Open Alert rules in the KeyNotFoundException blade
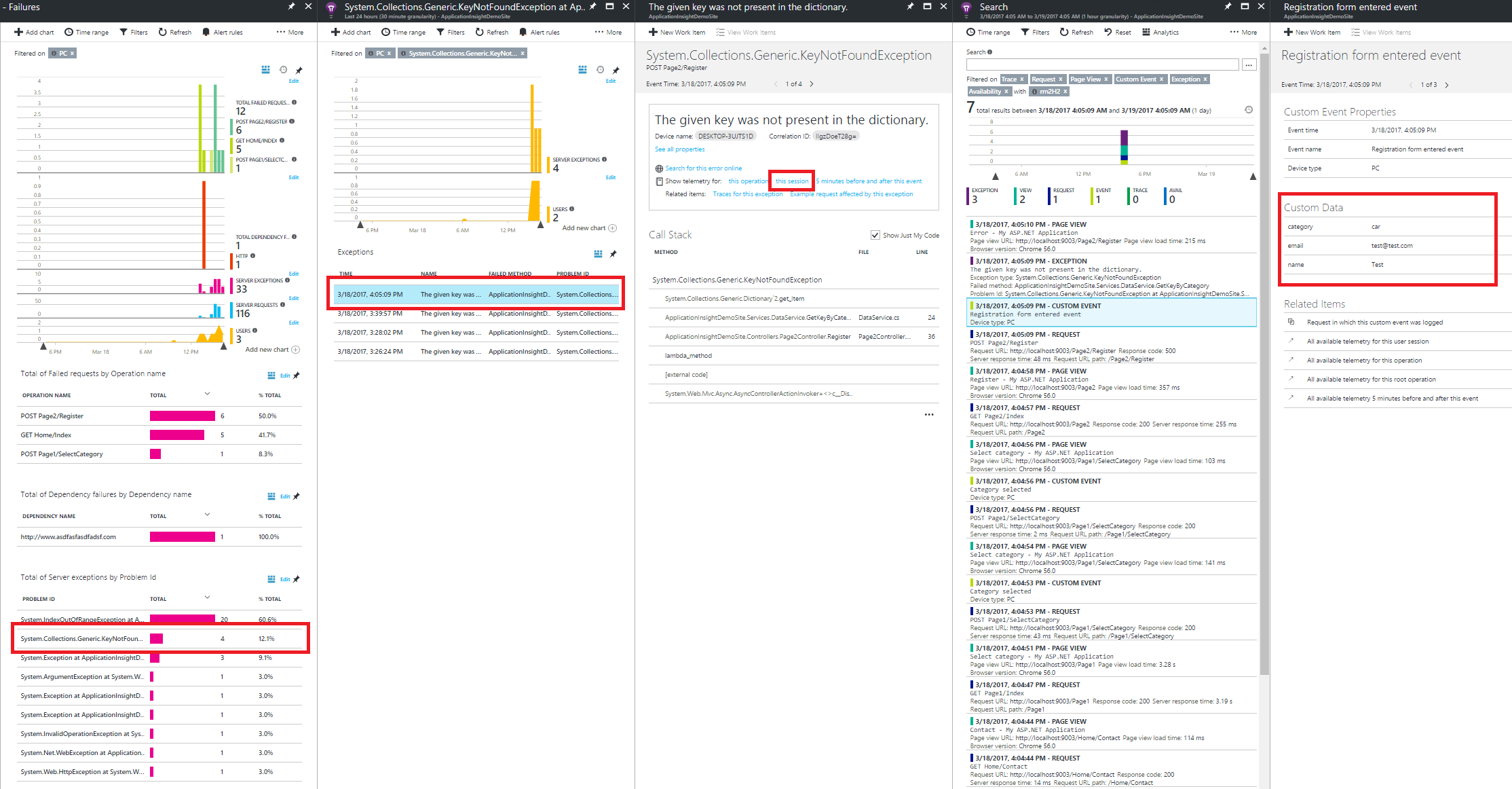 pyautogui.click(x=540, y=32)
